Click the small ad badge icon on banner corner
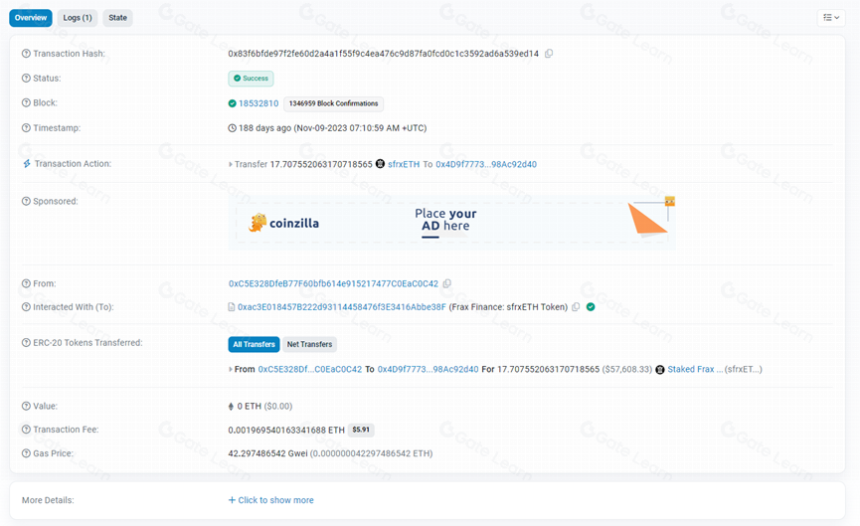The height and width of the screenshot is (526, 860). (x=670, y=201)
